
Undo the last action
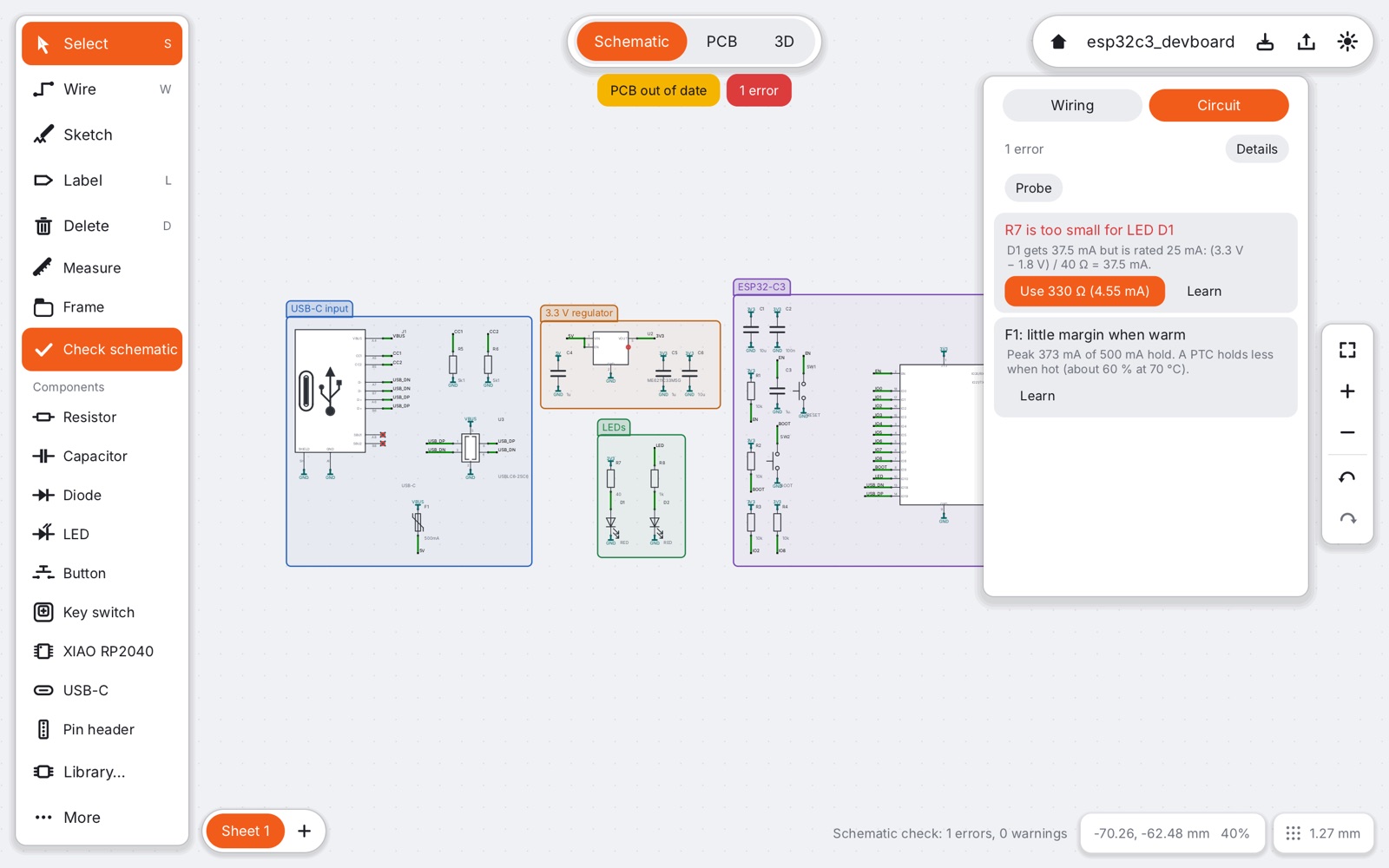(x=1347, y=477)
